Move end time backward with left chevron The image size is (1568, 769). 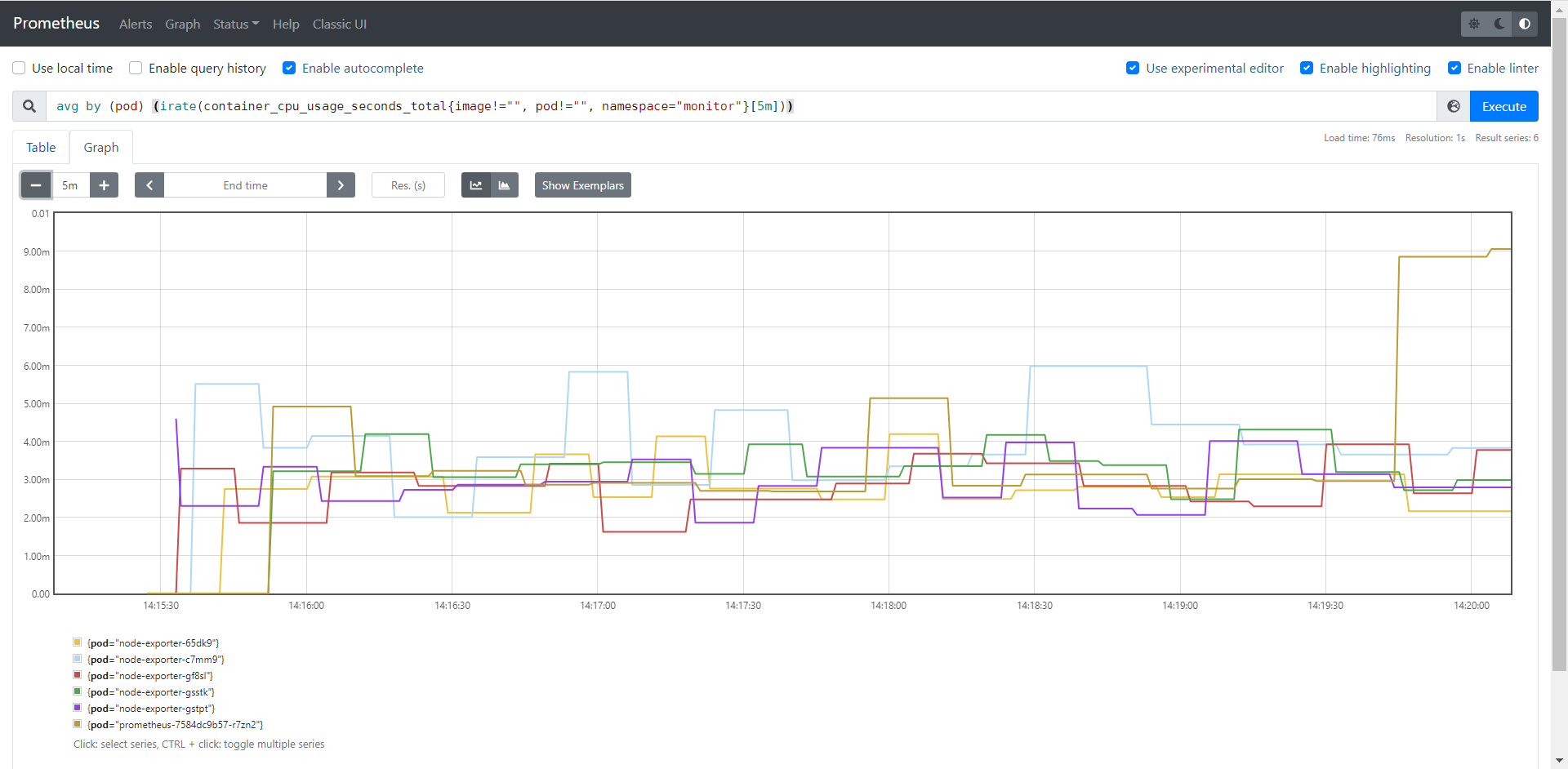[149, 185]
